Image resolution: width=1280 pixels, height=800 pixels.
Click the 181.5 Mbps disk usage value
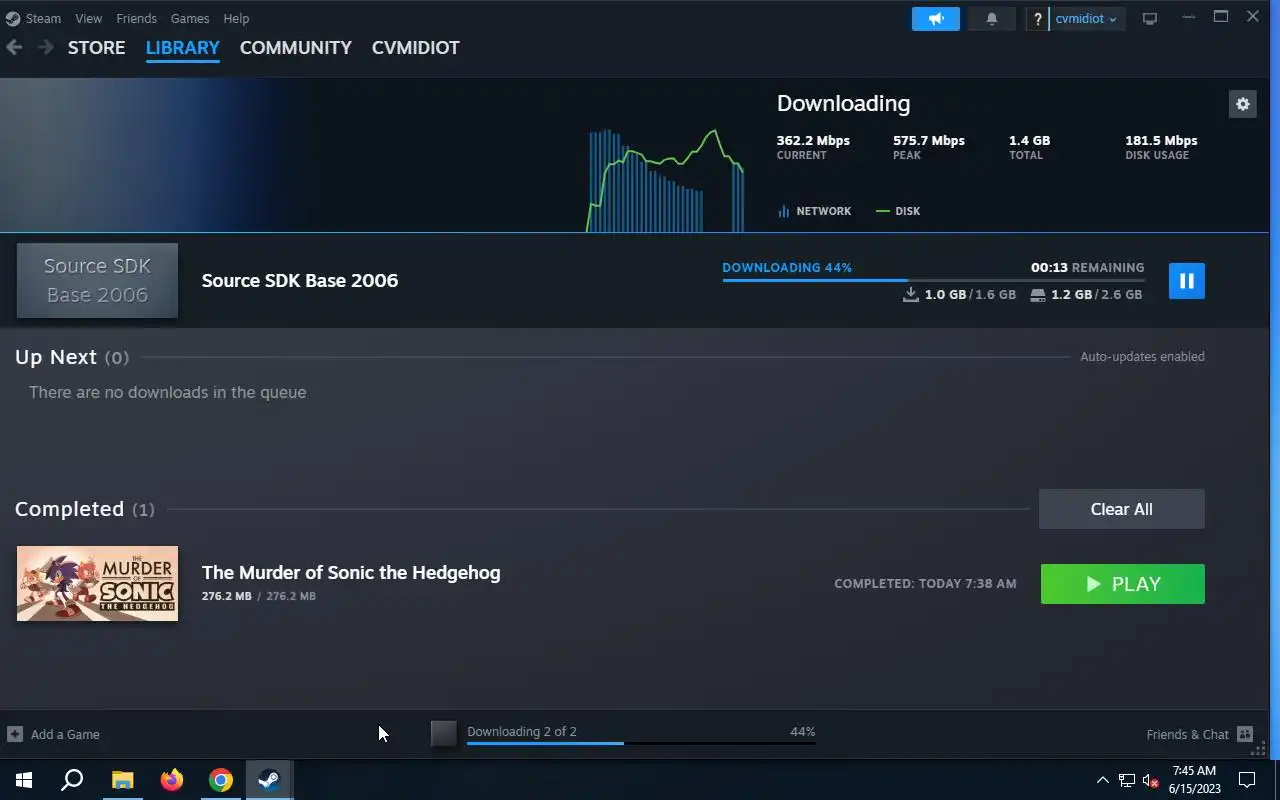click(1161, 140)
